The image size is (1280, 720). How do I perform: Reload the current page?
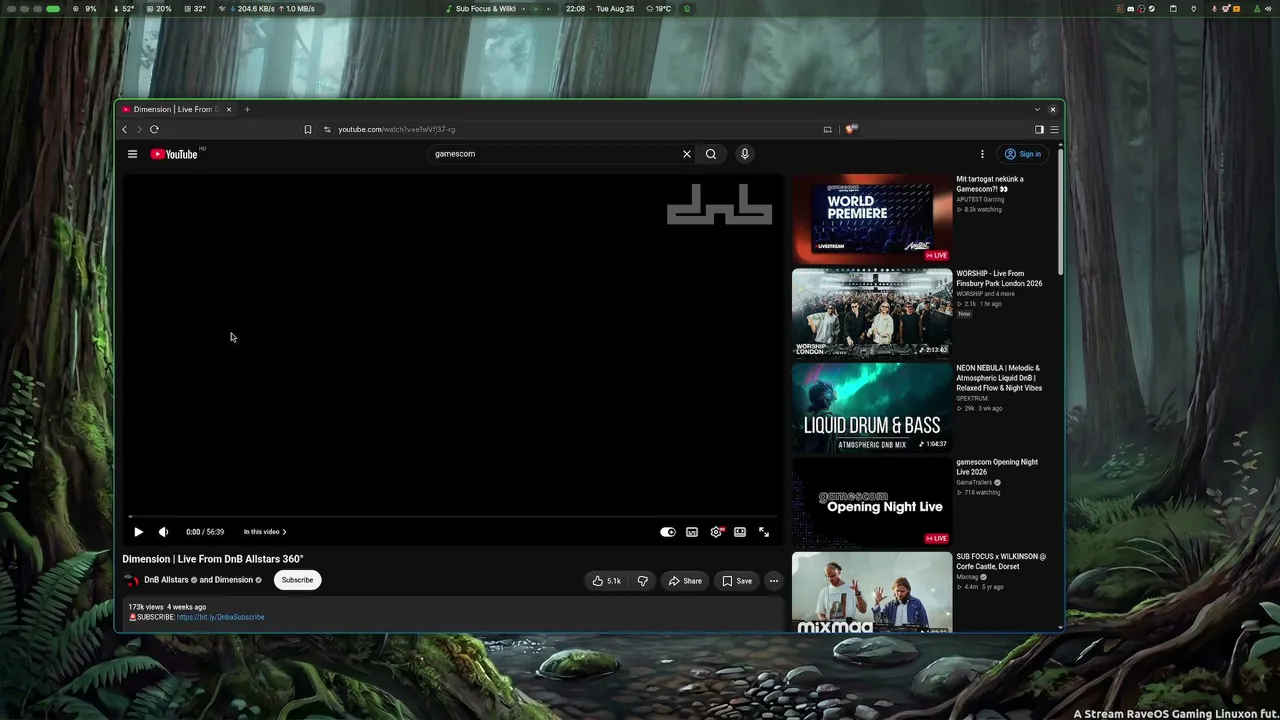154,129
